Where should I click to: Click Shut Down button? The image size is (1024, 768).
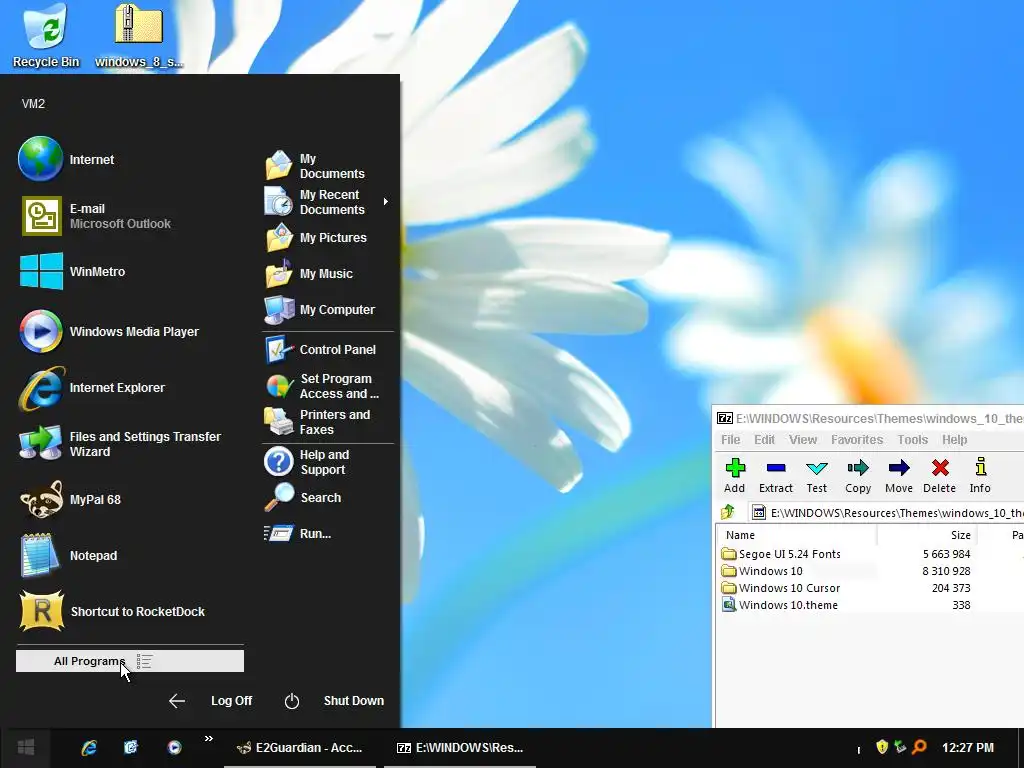coord(334,701)
